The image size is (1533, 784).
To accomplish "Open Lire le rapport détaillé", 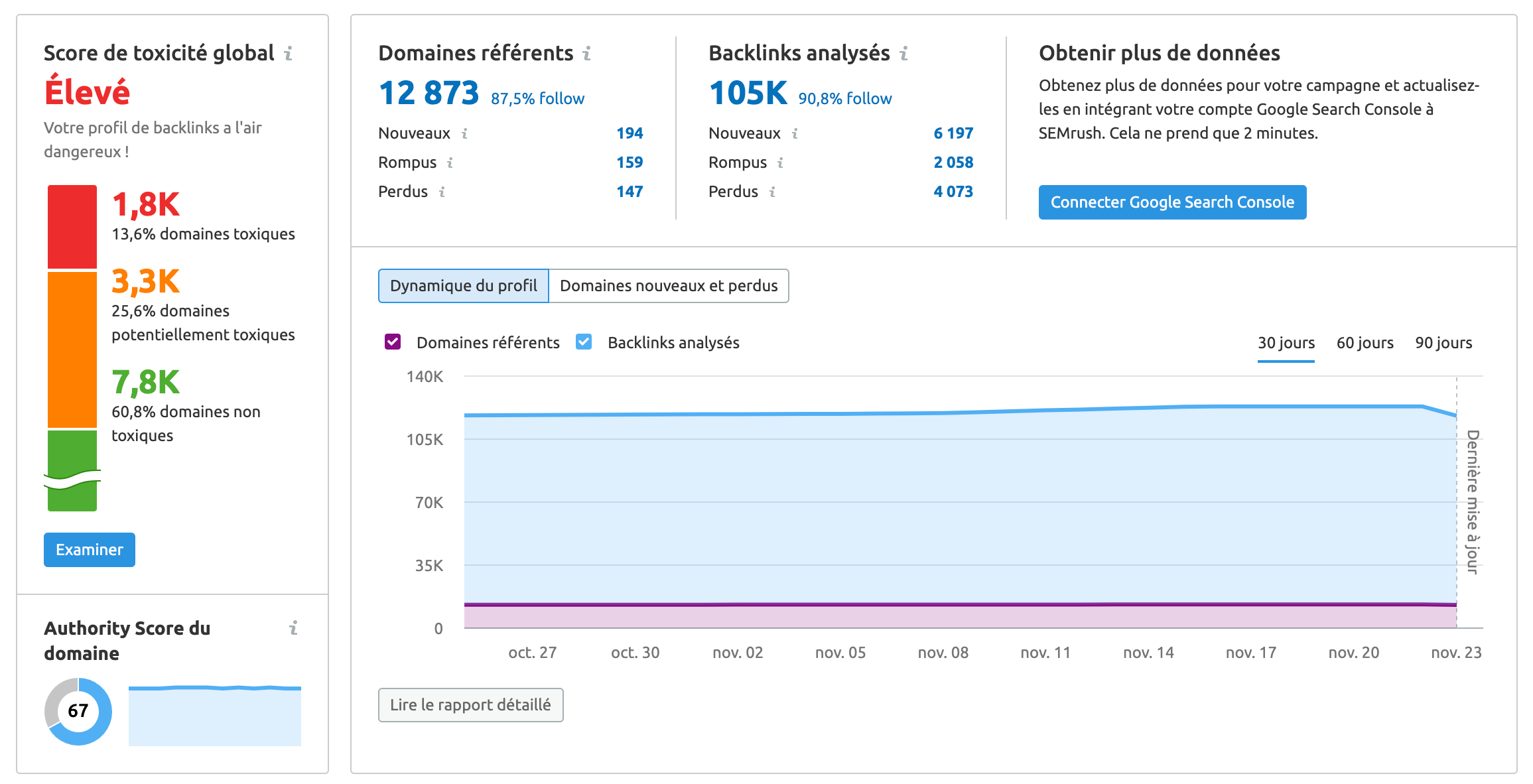I will (x=470, y=705).
